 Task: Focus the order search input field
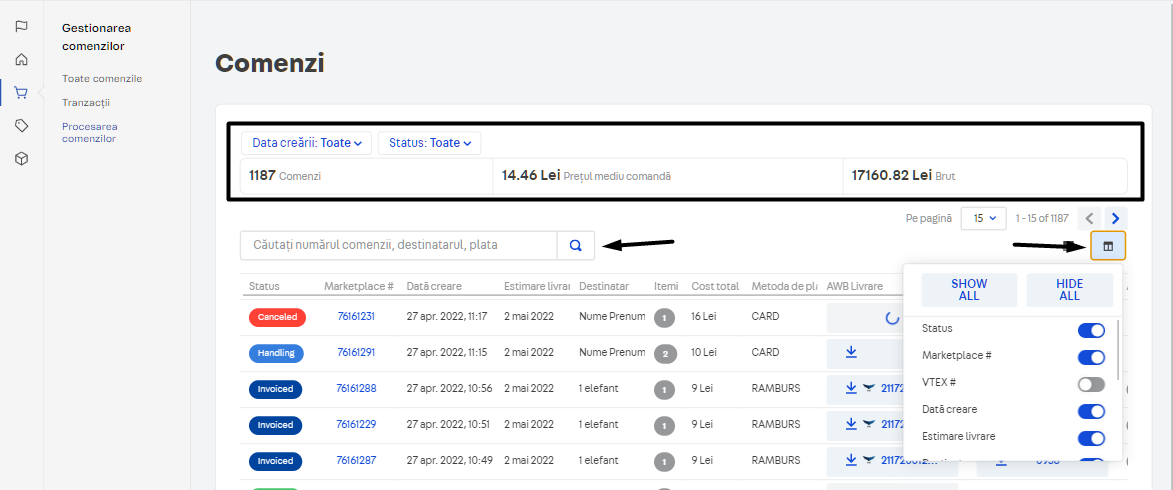[398, 245]
